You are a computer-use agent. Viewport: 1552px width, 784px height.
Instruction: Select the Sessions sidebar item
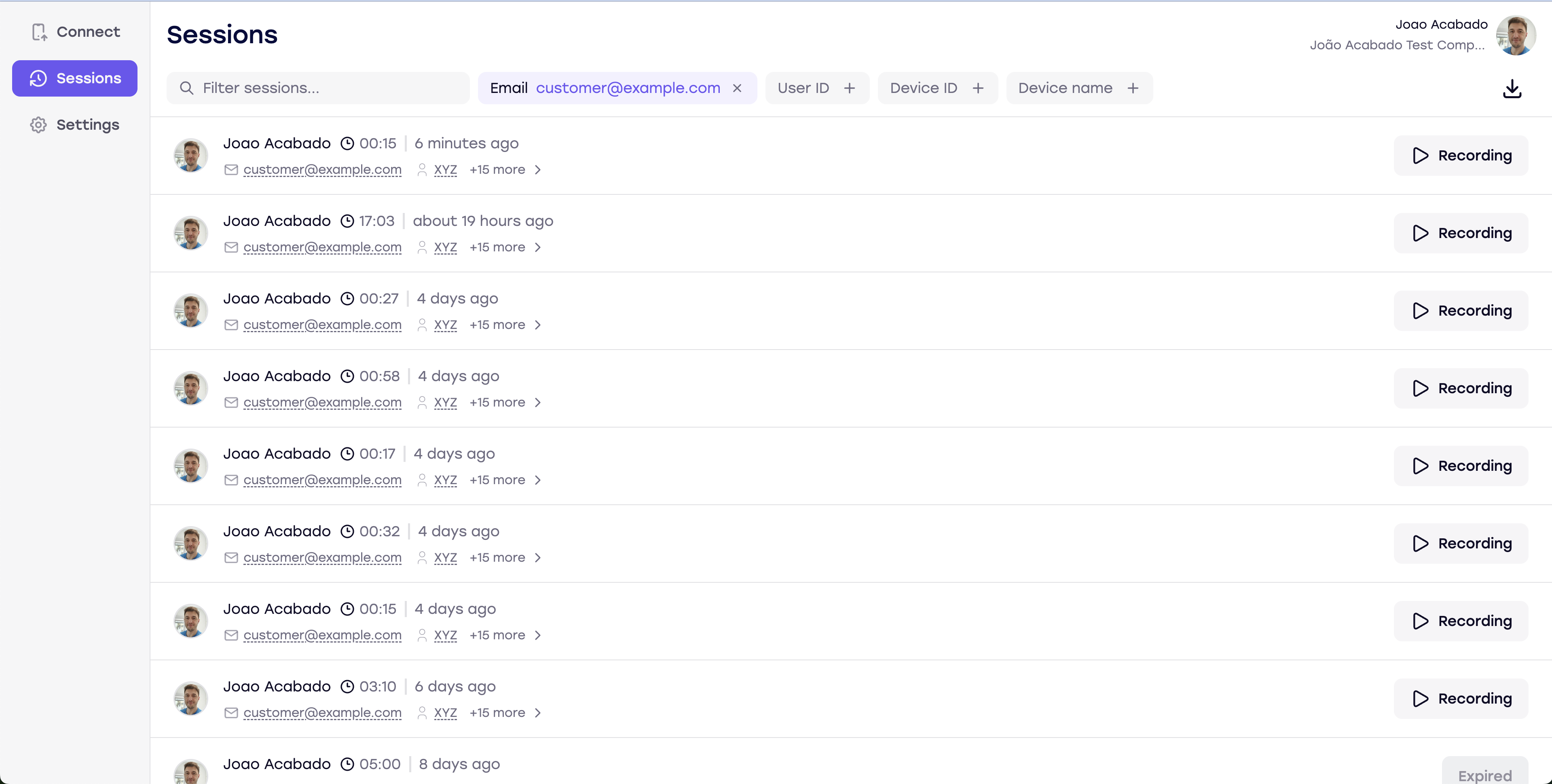tap(75, 78)
